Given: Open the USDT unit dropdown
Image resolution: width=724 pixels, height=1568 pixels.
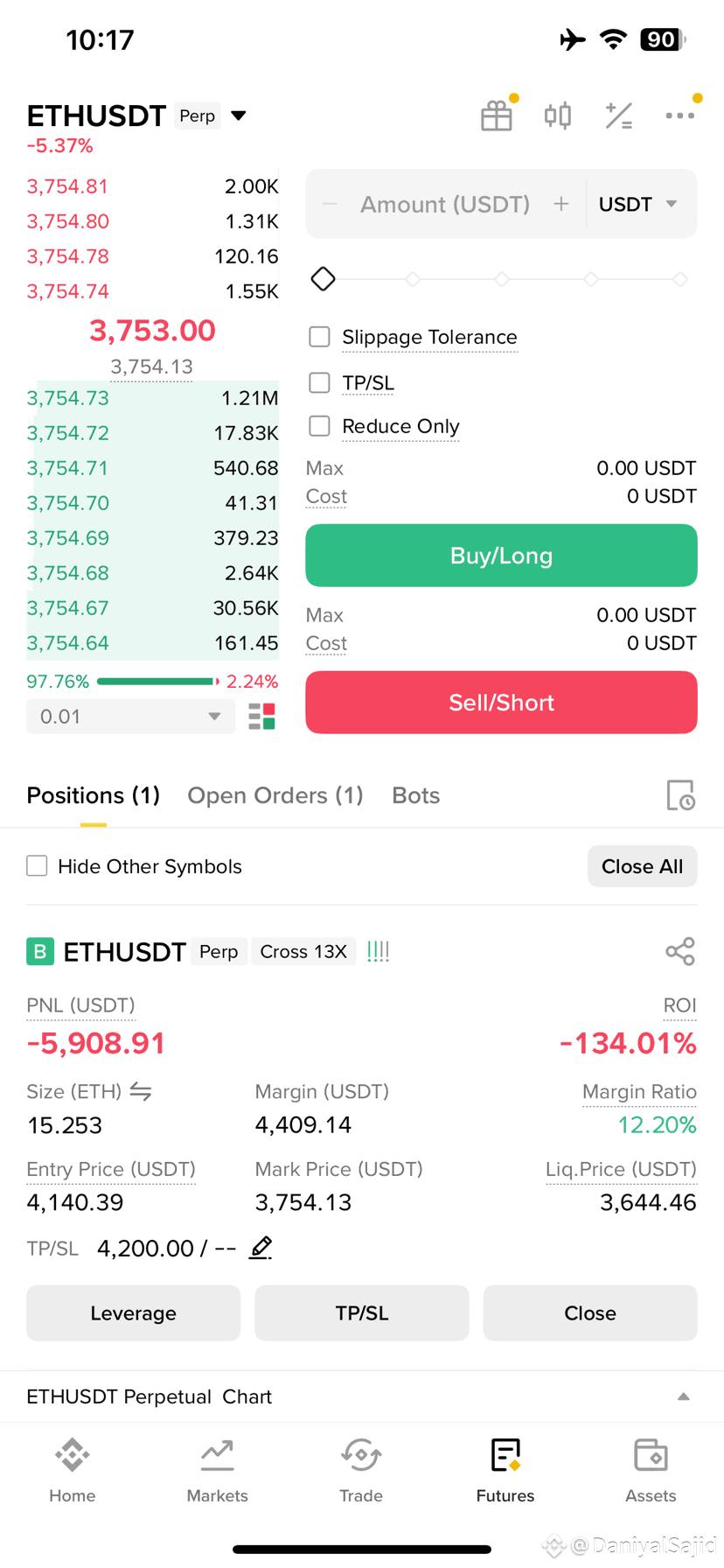Looking at the screenshot, I should coord(638,204).
